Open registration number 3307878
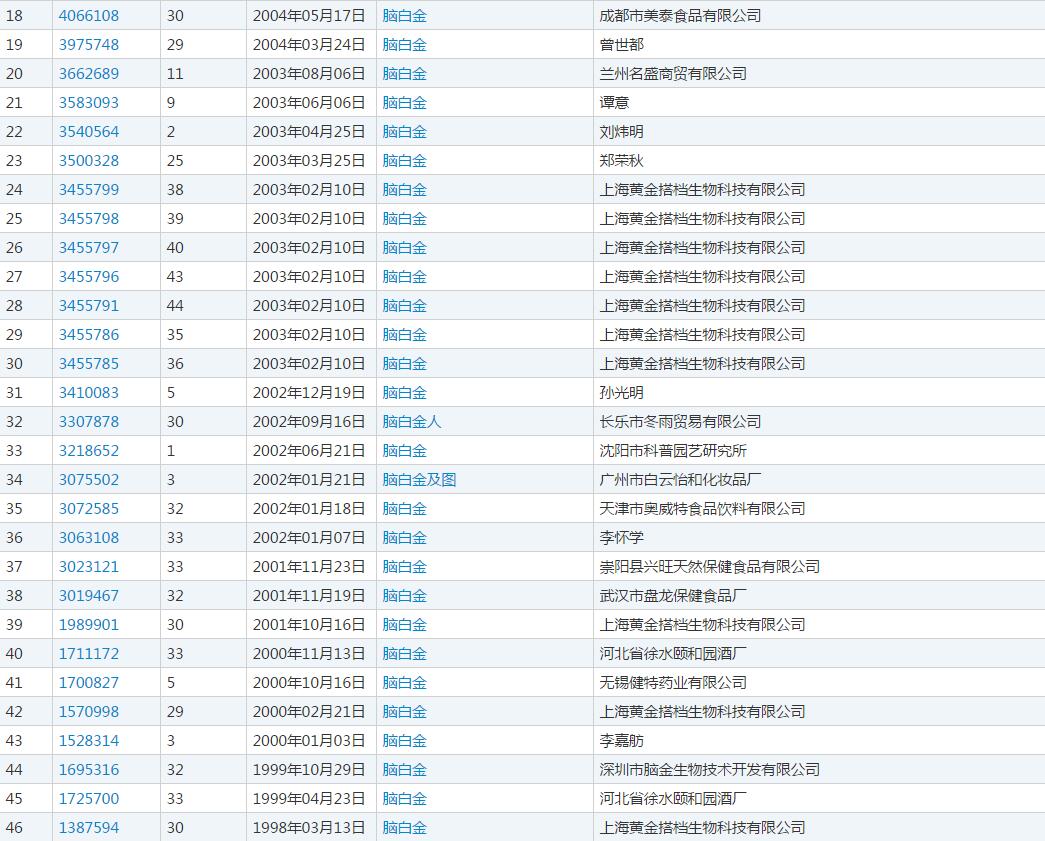 (89, 421)
